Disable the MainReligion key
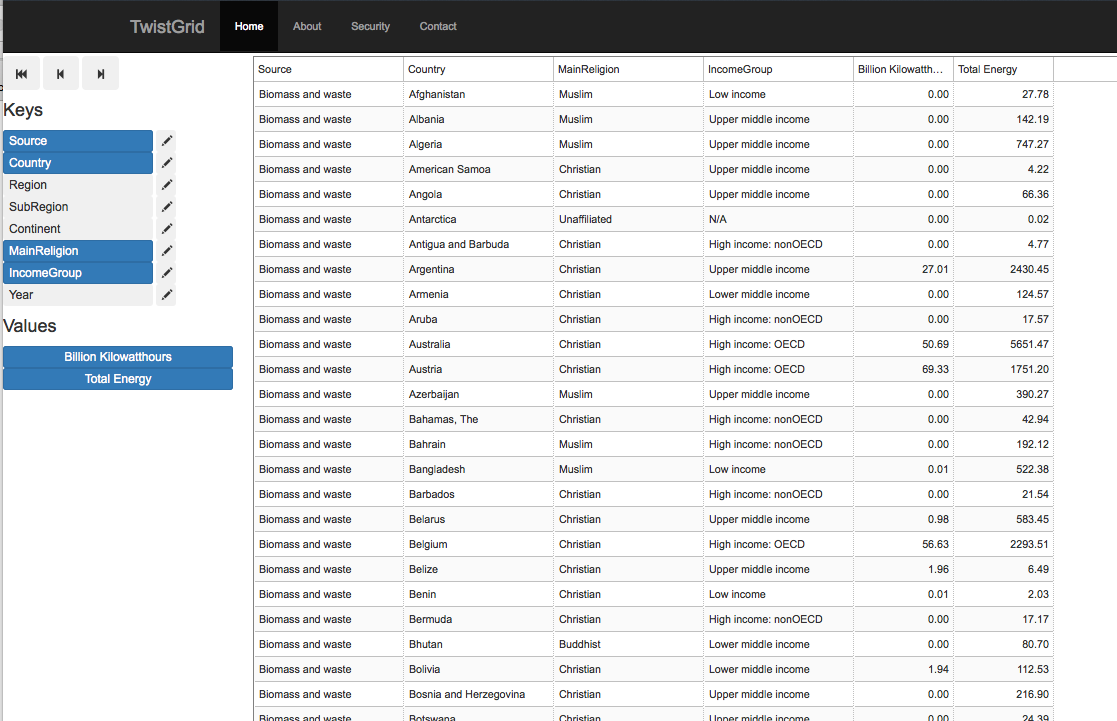1117x721 pixels. [x=78, y=251]
